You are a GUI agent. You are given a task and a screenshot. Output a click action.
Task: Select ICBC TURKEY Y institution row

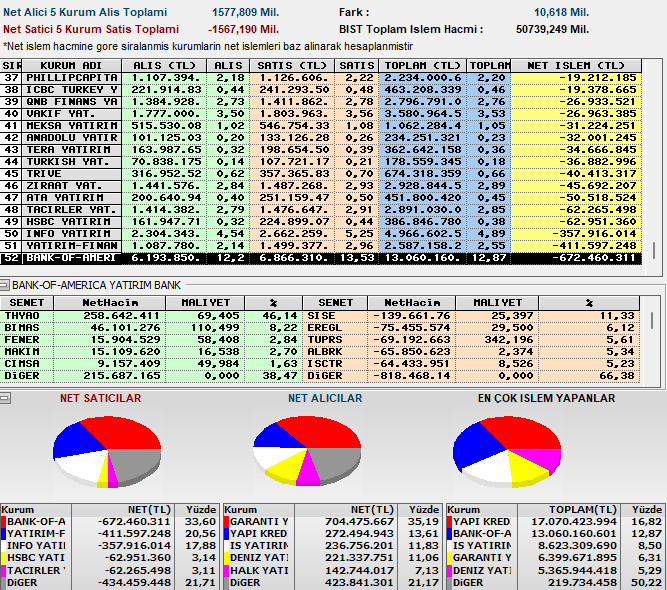pos(321,90)
